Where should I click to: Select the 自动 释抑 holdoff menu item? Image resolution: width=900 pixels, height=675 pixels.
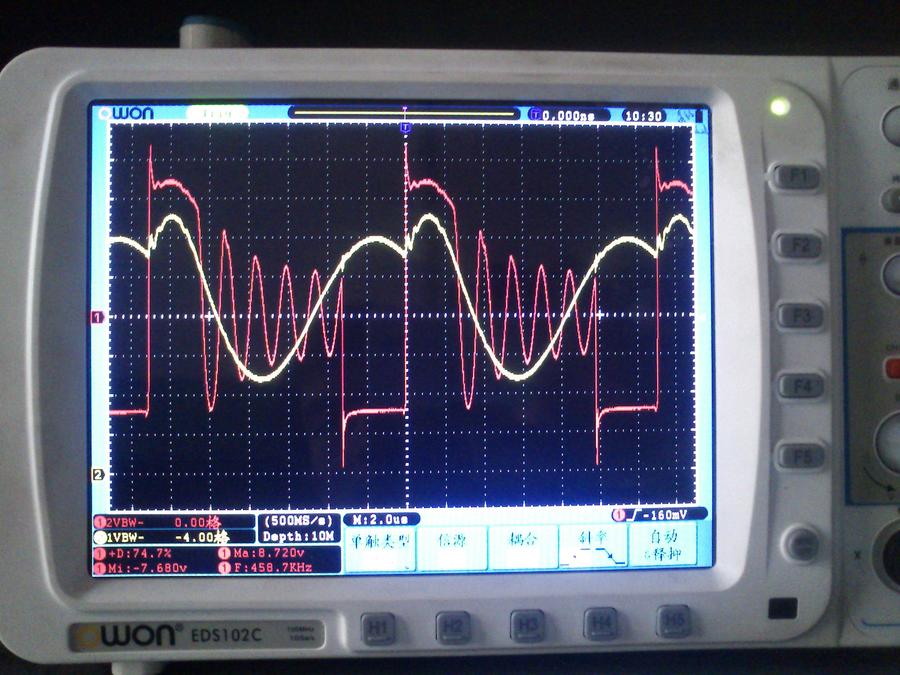click(664, 544)
